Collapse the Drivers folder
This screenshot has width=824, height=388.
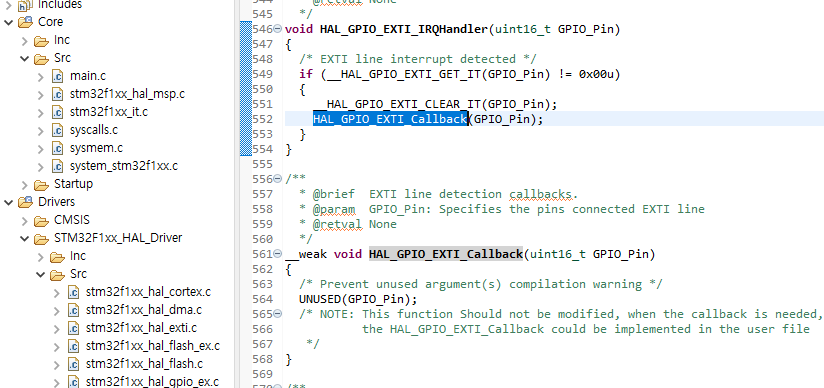click(8, 202)
